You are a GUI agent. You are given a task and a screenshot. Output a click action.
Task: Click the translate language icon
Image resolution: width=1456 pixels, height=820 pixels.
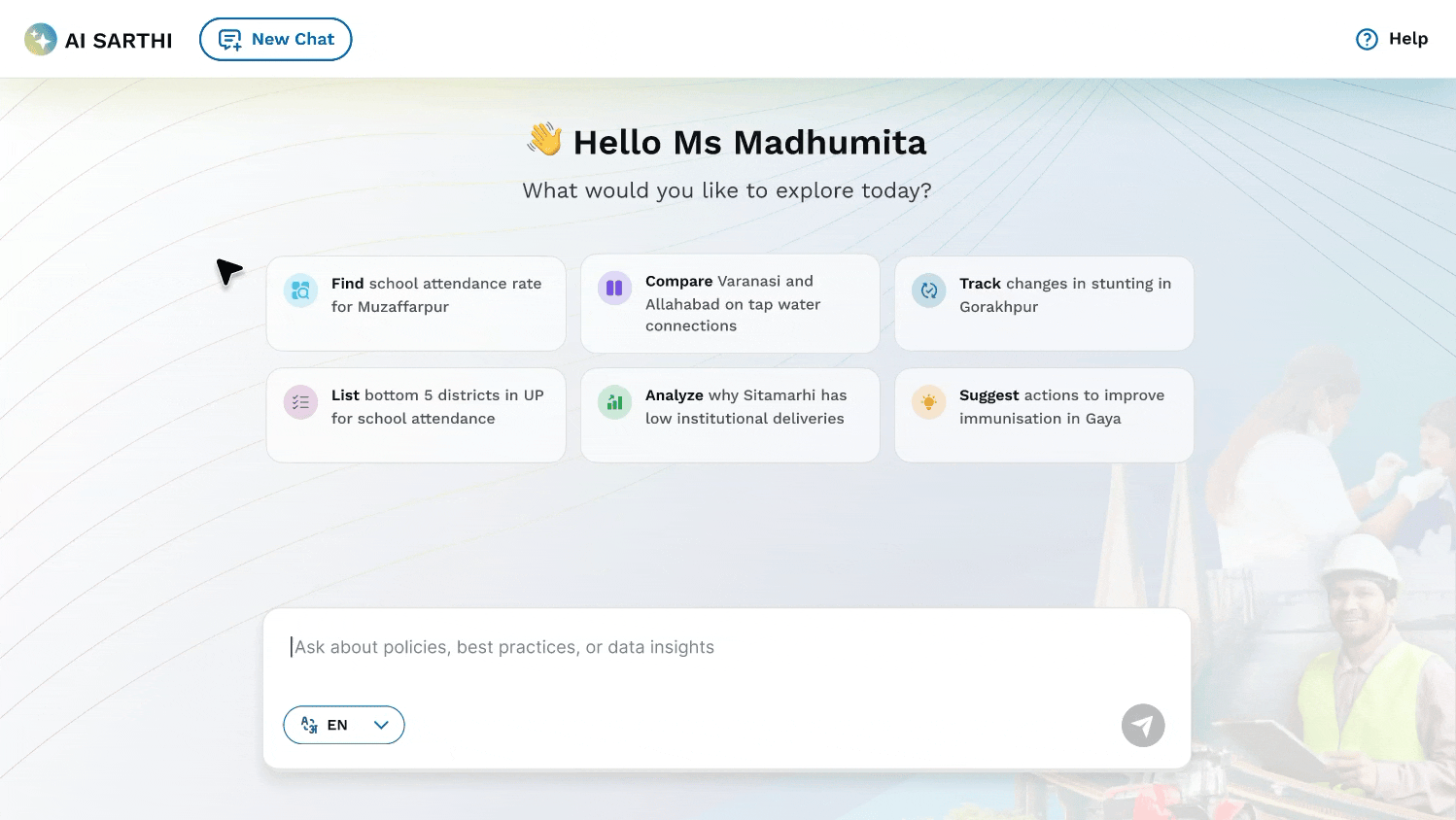pyautogui.click(x=309, y=725)
